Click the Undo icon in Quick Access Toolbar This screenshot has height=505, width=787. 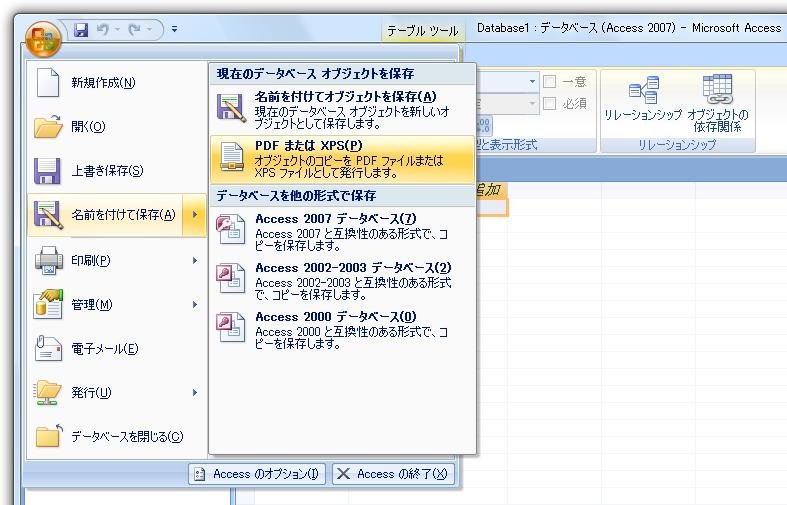(102, 30)
